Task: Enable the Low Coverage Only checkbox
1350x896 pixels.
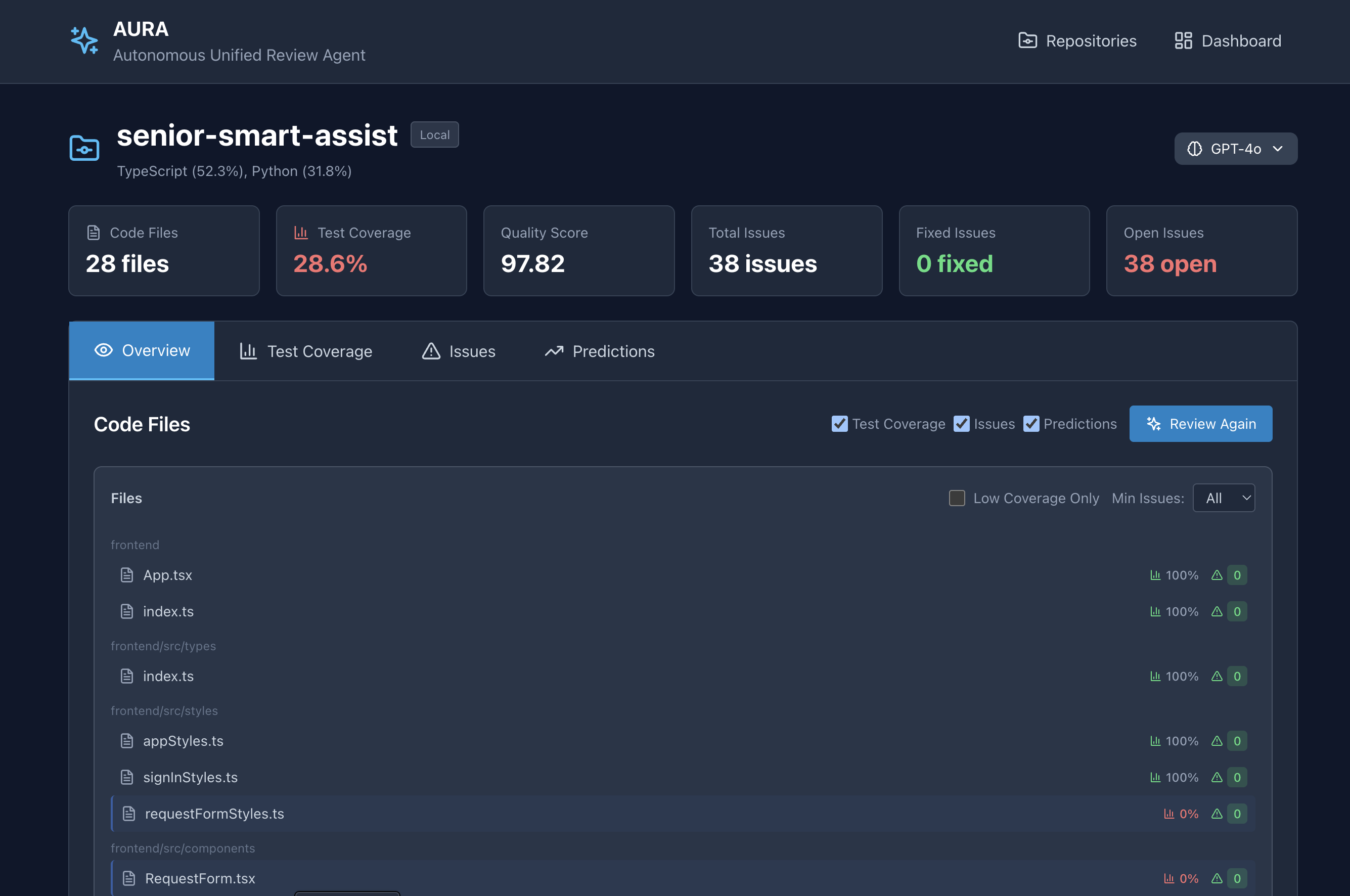Action: tap(957, 498)
